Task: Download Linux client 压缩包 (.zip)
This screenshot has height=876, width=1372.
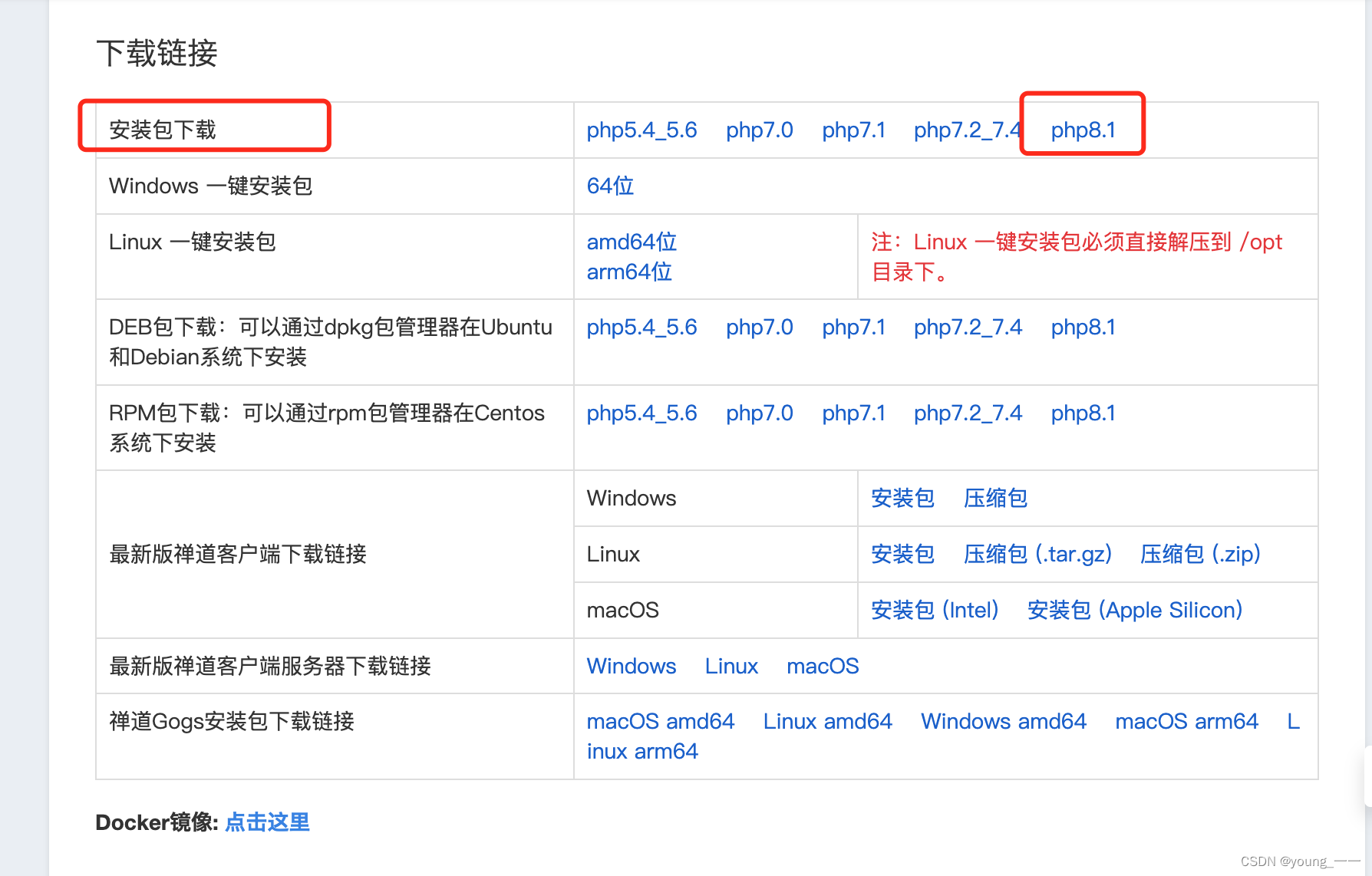Action: click(1200, 555)
